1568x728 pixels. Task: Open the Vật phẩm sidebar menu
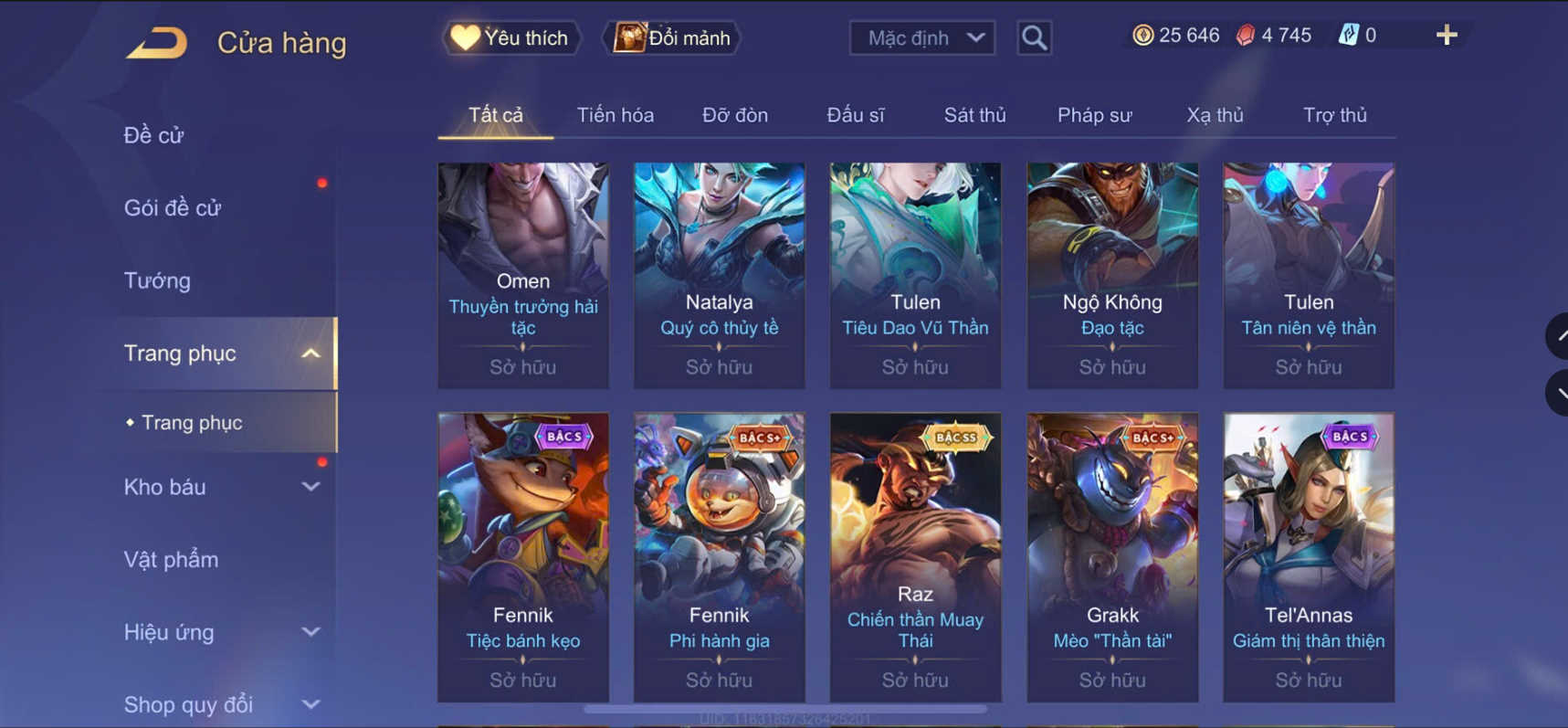[x=171, y=559]
